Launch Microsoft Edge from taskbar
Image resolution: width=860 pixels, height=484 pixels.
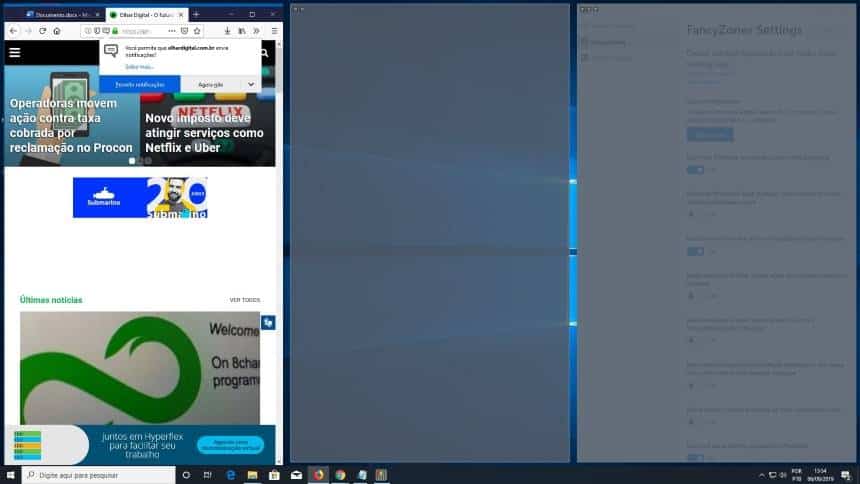pos(230,475)
